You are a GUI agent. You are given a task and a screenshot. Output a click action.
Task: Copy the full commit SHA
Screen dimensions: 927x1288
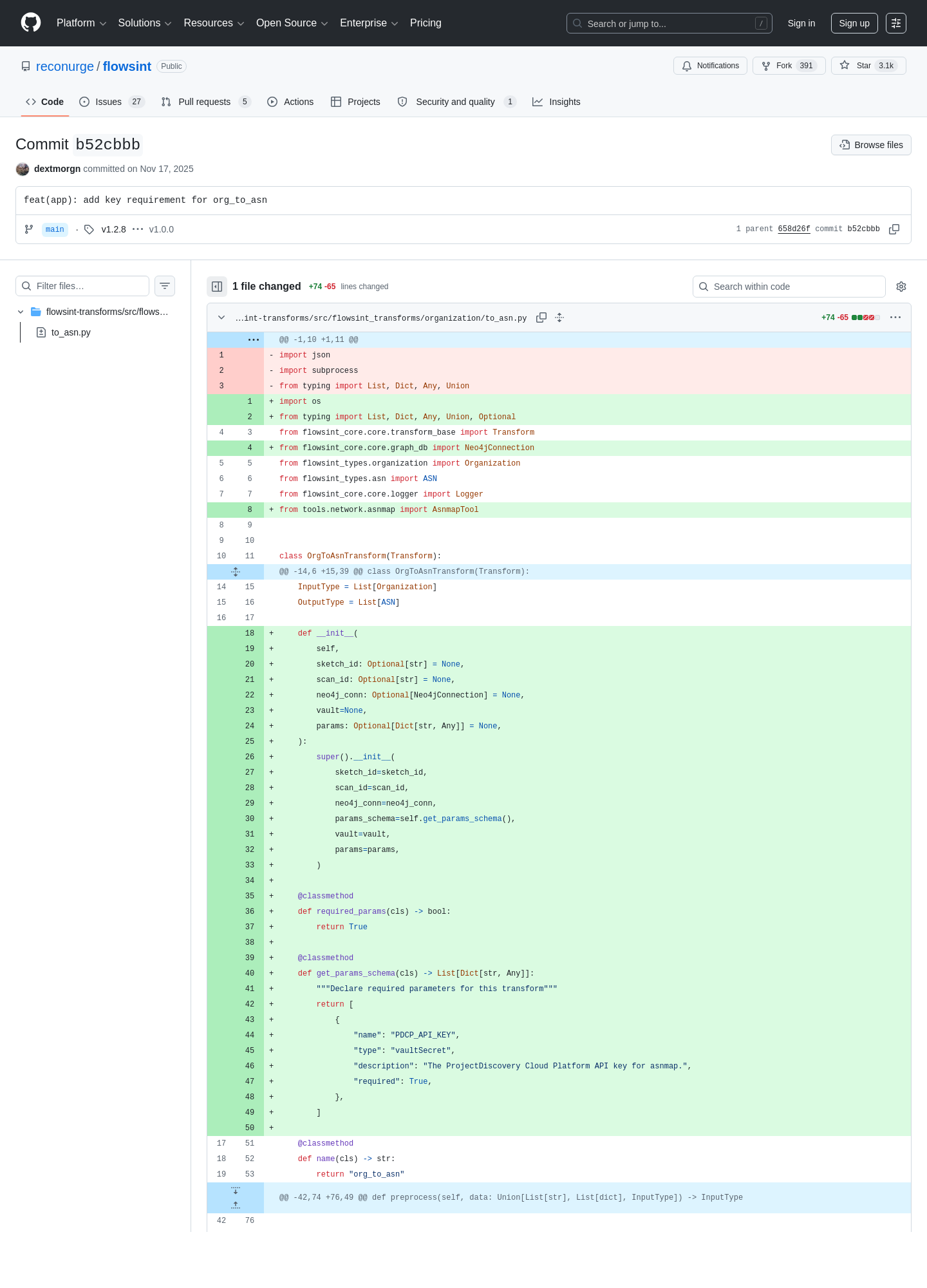click(x=894, y=229)
